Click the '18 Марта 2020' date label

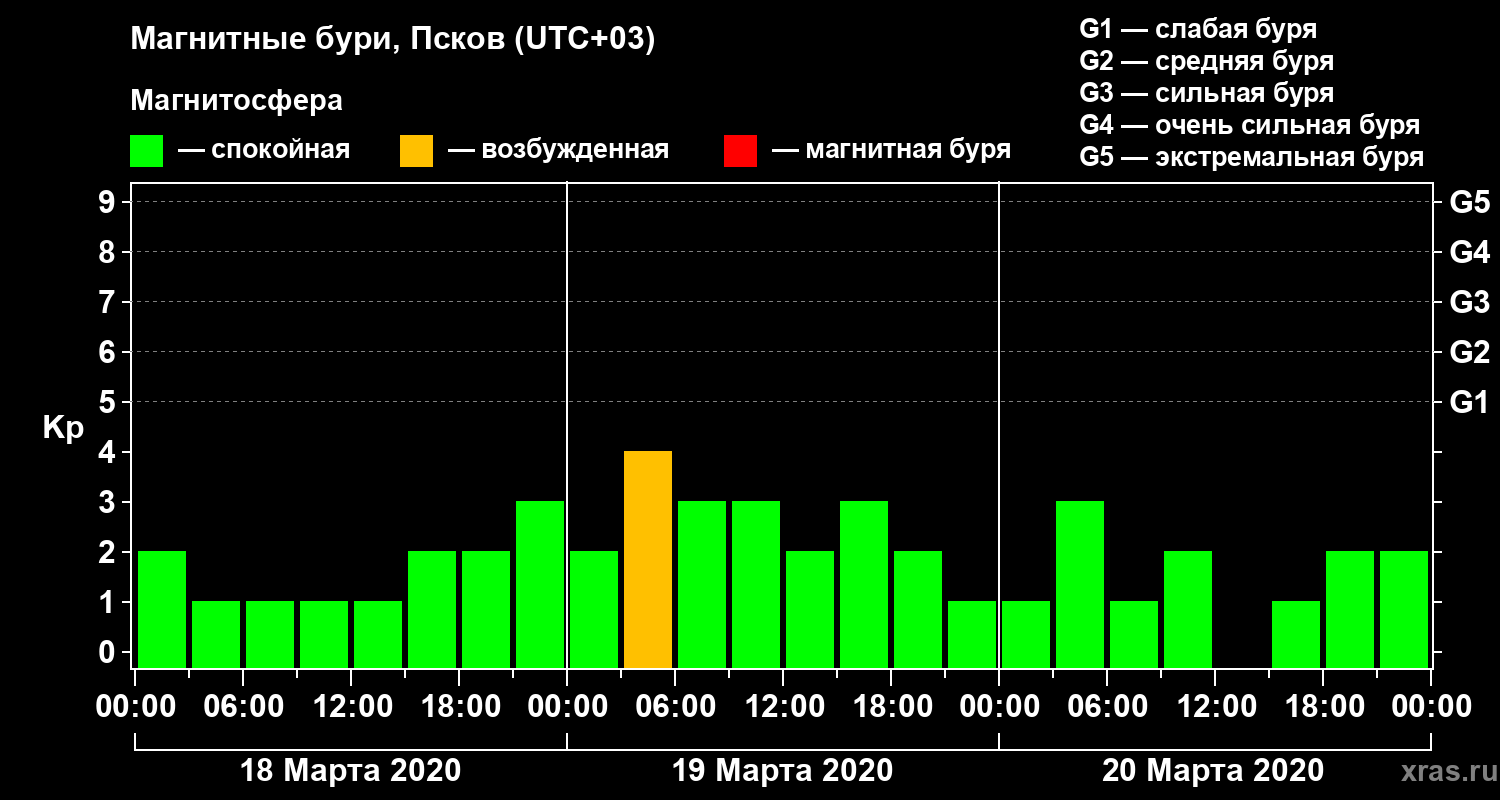pos(351,771)
